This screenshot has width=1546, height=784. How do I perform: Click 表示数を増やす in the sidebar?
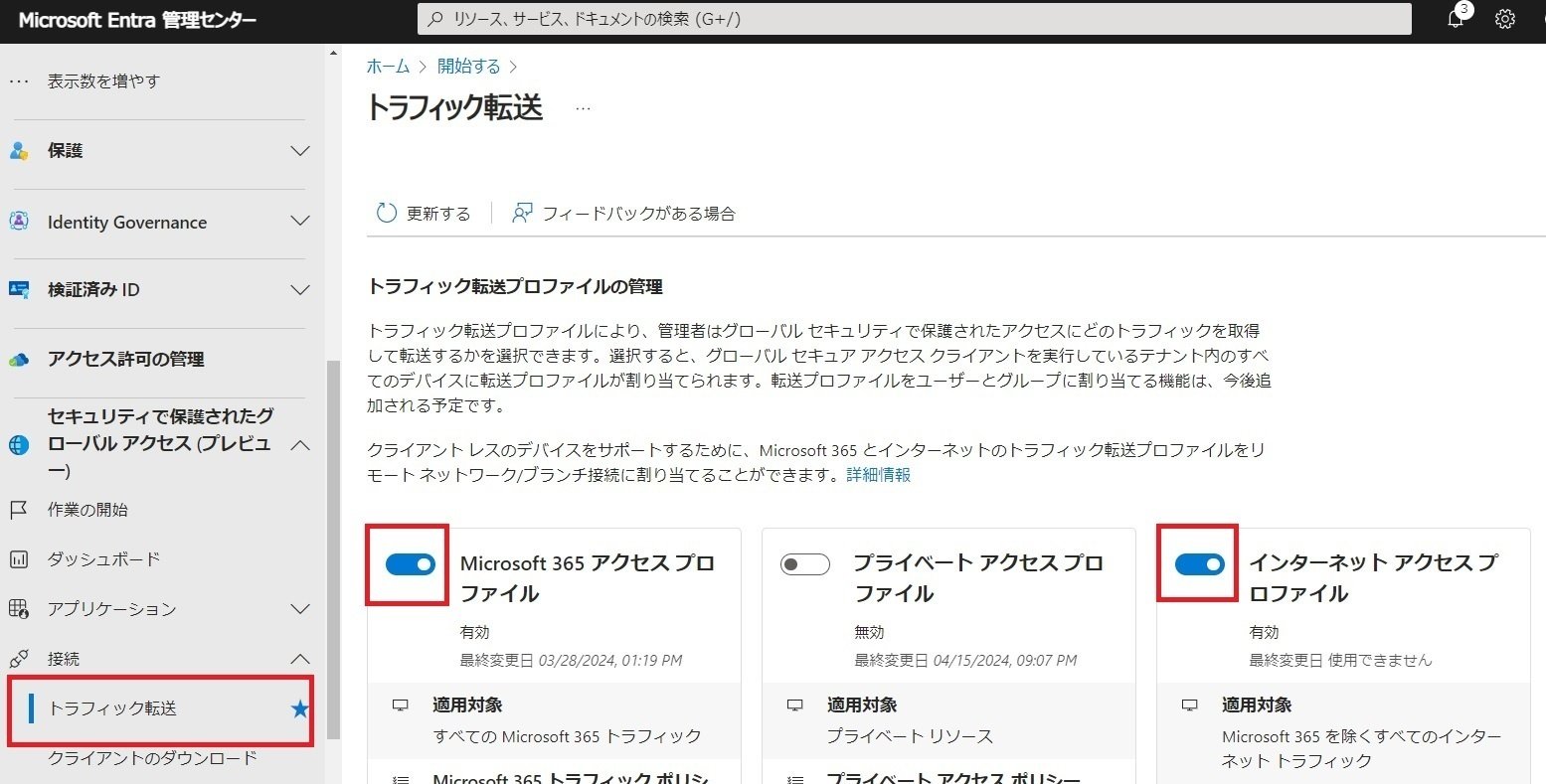(103, 81)
